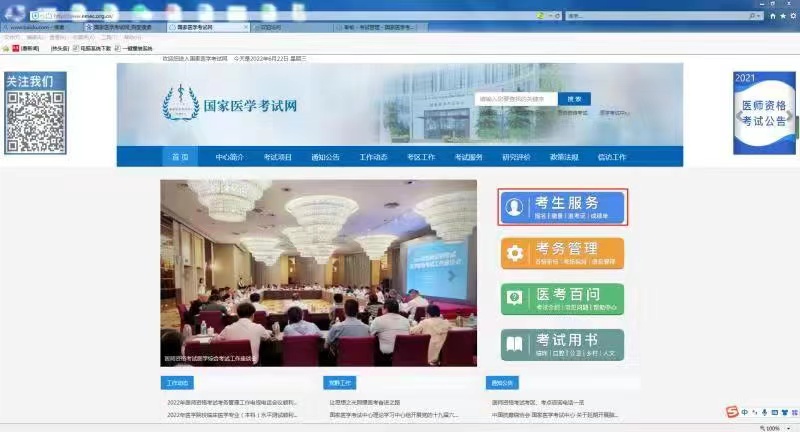Click the person icon on 考生服务
This screenshot has width=800, height=432.
(x=514, y=207)
